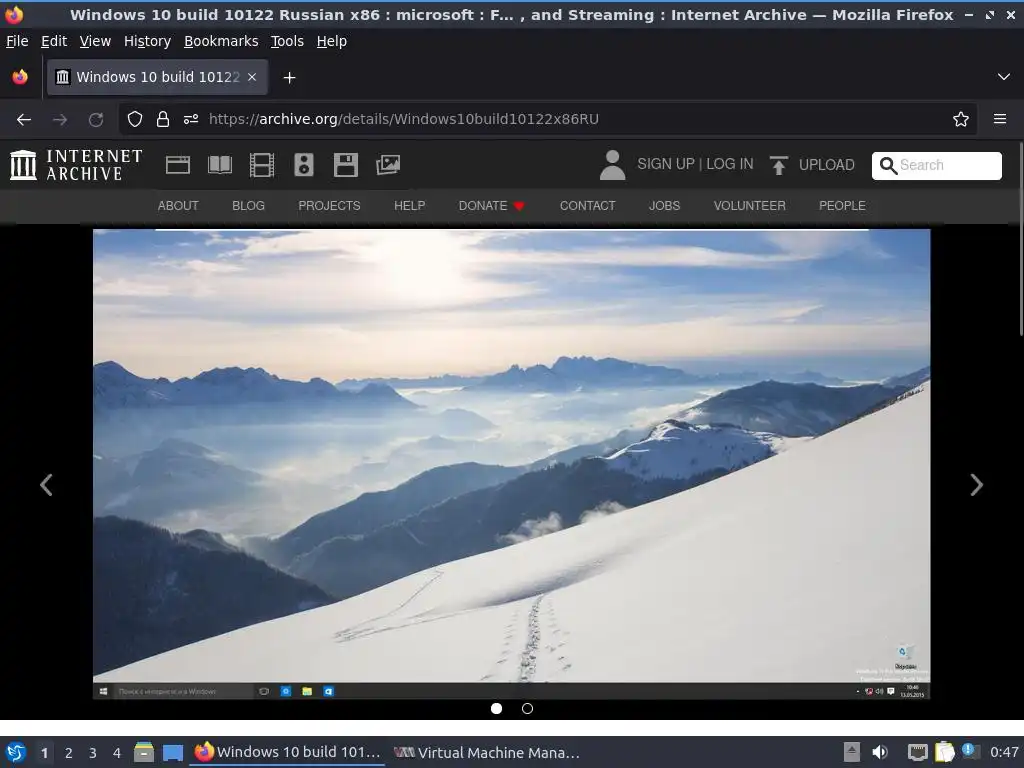Open the Texts book icon
The height and width of the screenshot is (768, 1024).
coord(219,165)
